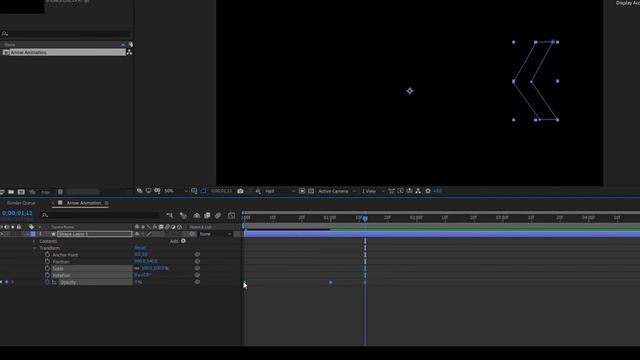640x360 pixels.
Task: Click Reset link next to Transform
Action: tap(140, 248)
